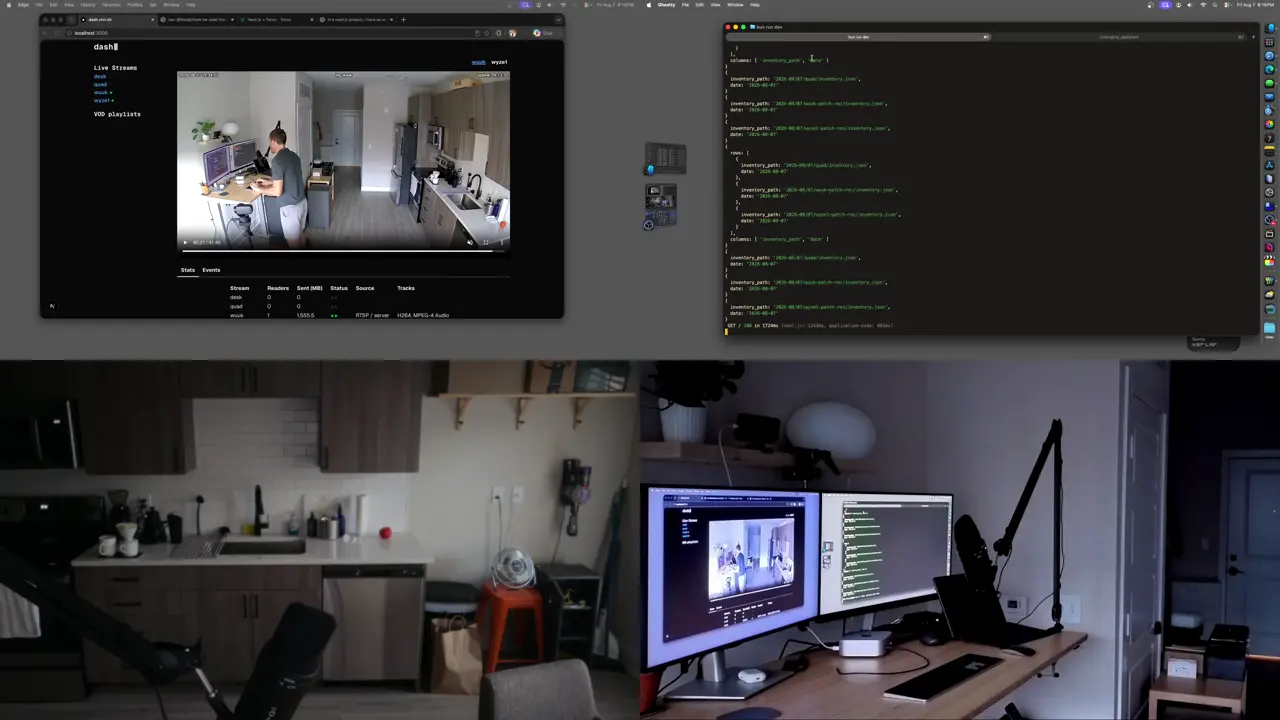The height and width of the screenshot is (720, 1280).
Task: Click the date and time in the menu bar
Action: tap(1256, 5)
